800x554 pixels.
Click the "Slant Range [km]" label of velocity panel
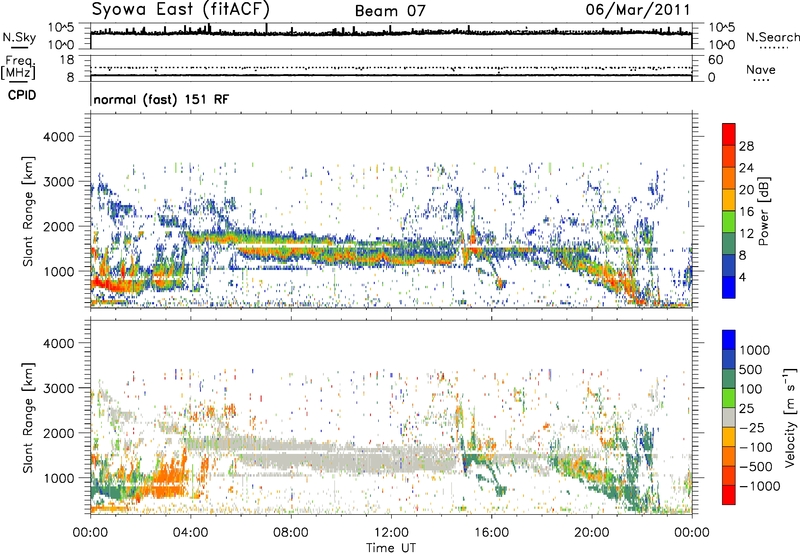28,417
